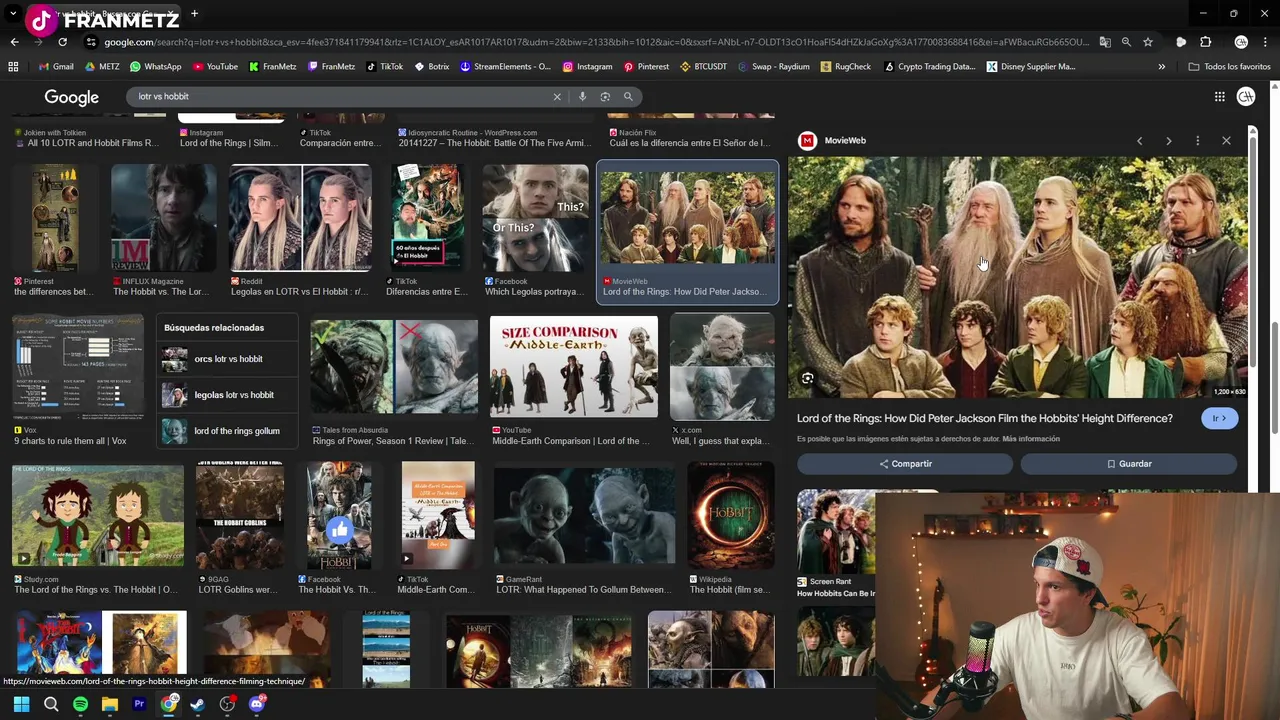Open the Todos los favoritos folder
Screen dimensions: 1280x720
tap(1229, 67)
